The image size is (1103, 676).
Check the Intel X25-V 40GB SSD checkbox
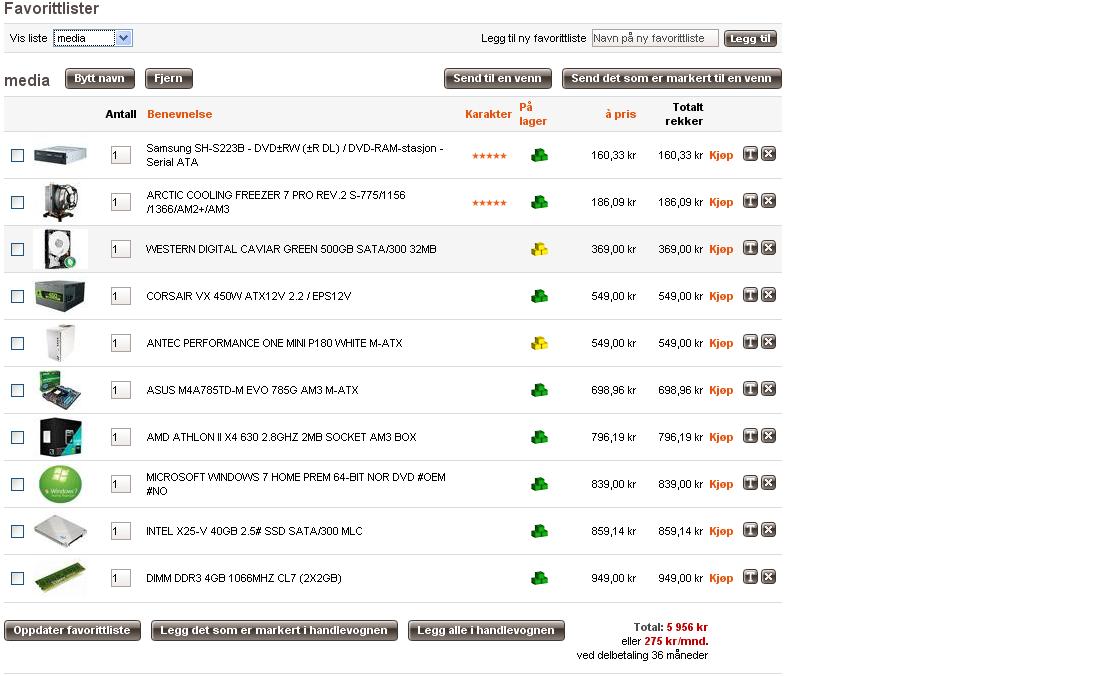pyautogui.click(x=18, y=532)
